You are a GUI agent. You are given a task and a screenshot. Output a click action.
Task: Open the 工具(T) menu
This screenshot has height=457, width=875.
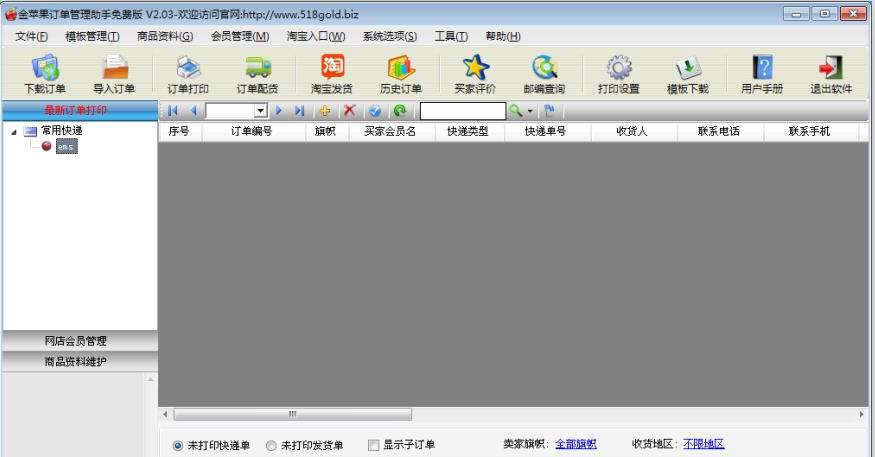(x=451, y=36)
